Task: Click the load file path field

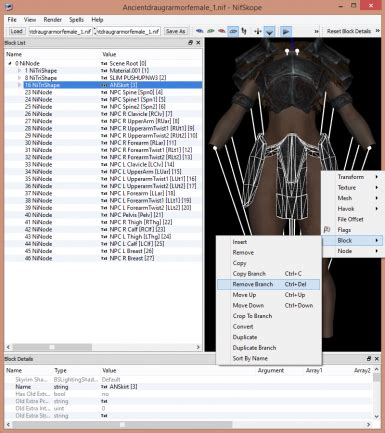Action: pos(60,31)
